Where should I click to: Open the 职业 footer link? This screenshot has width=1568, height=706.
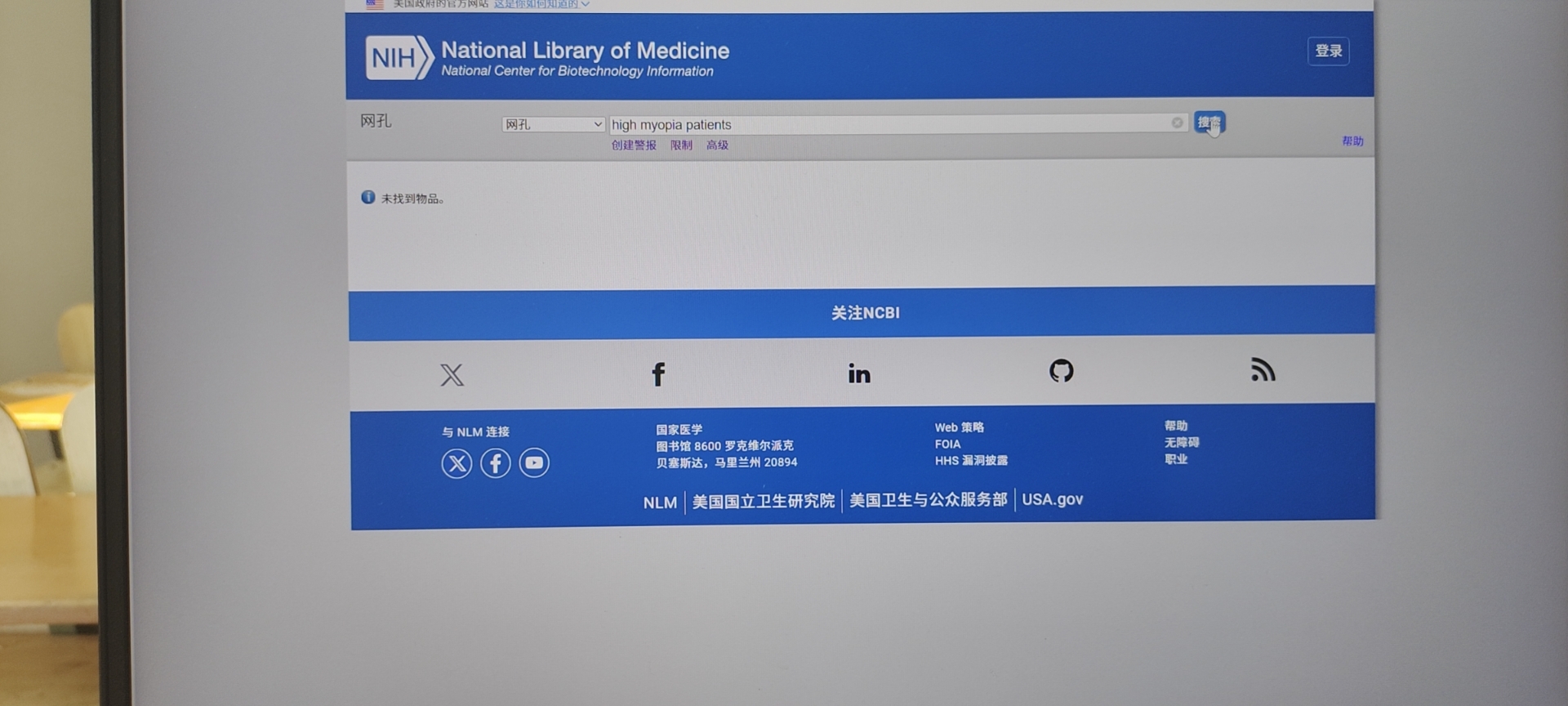pyautogui.click(x=1176, y=459)
